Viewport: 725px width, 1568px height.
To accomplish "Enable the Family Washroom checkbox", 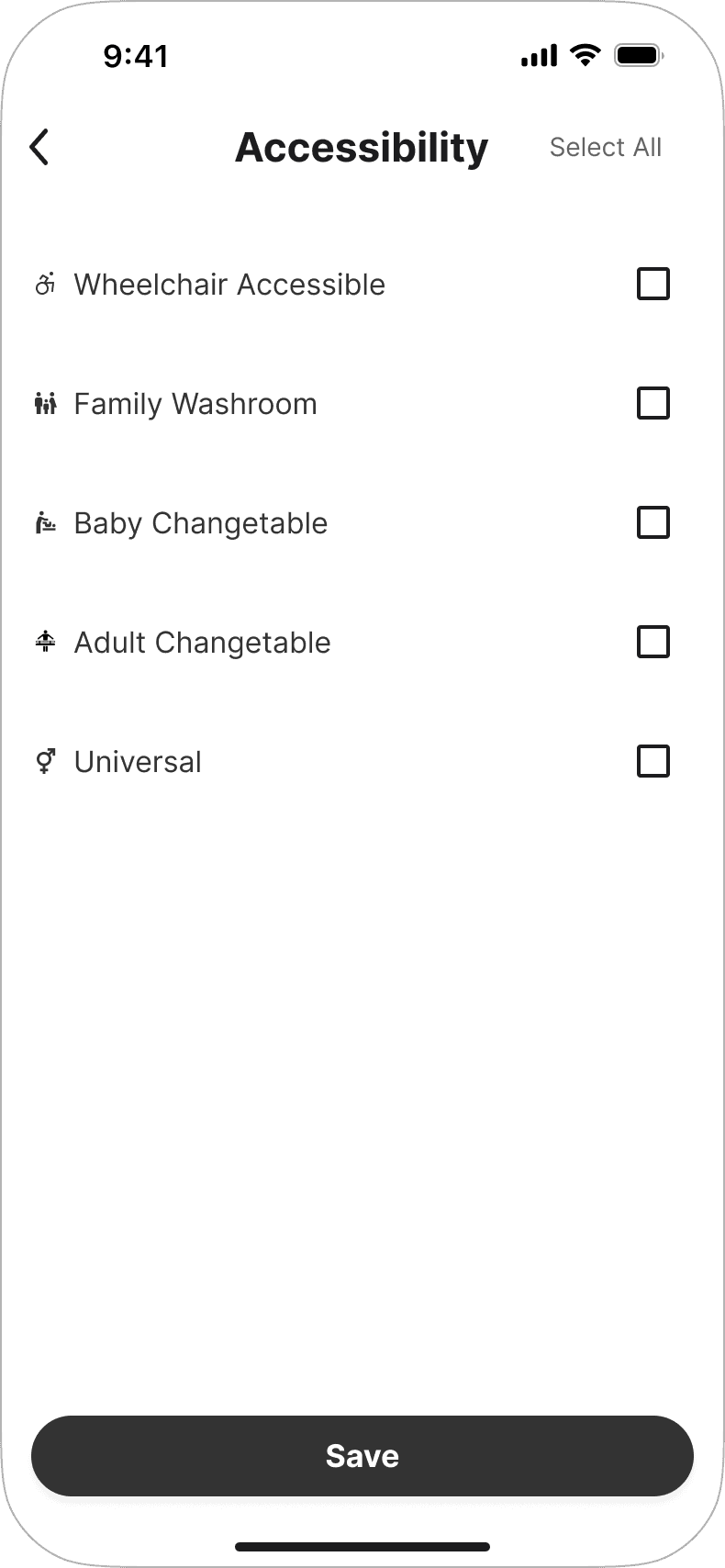I will coord(653,403).
